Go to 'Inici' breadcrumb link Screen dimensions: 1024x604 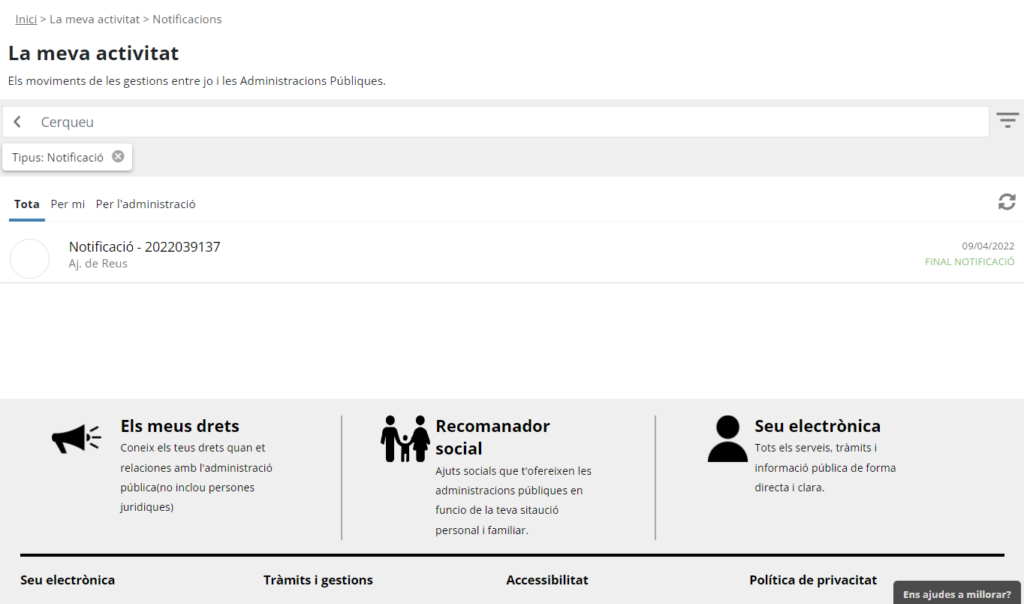(26, 19)
